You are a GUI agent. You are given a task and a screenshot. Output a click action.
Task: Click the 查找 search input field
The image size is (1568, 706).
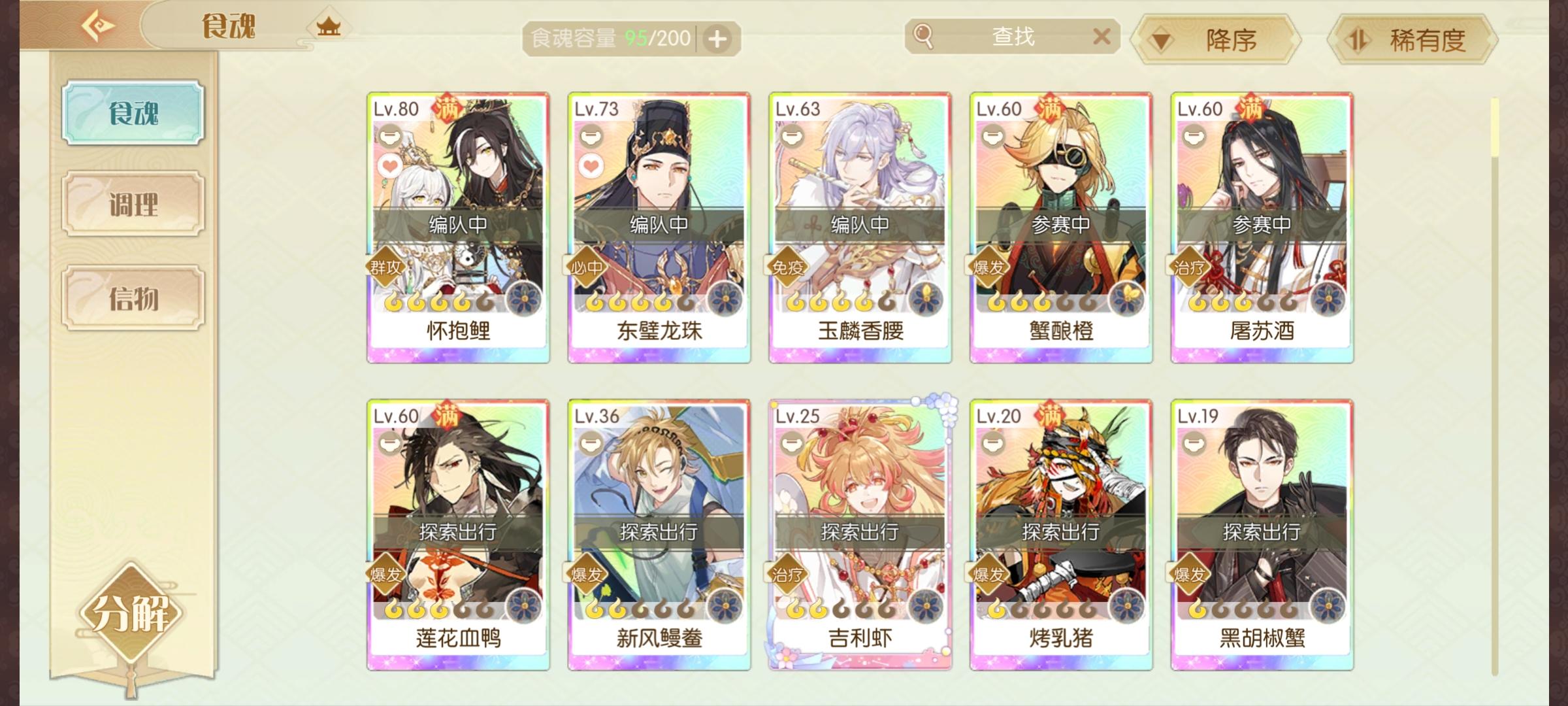click(x=1013, y=36)
